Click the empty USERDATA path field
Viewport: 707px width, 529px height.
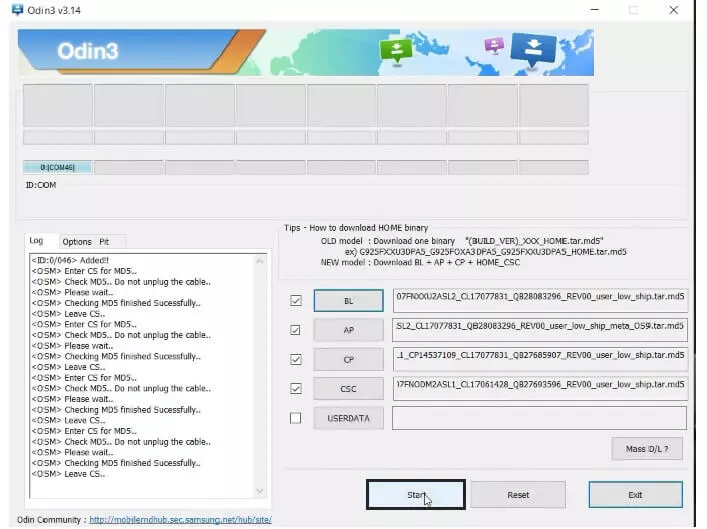539,418
